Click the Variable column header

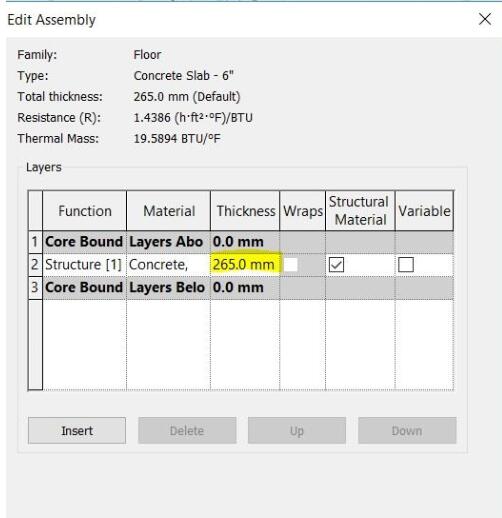424,211
